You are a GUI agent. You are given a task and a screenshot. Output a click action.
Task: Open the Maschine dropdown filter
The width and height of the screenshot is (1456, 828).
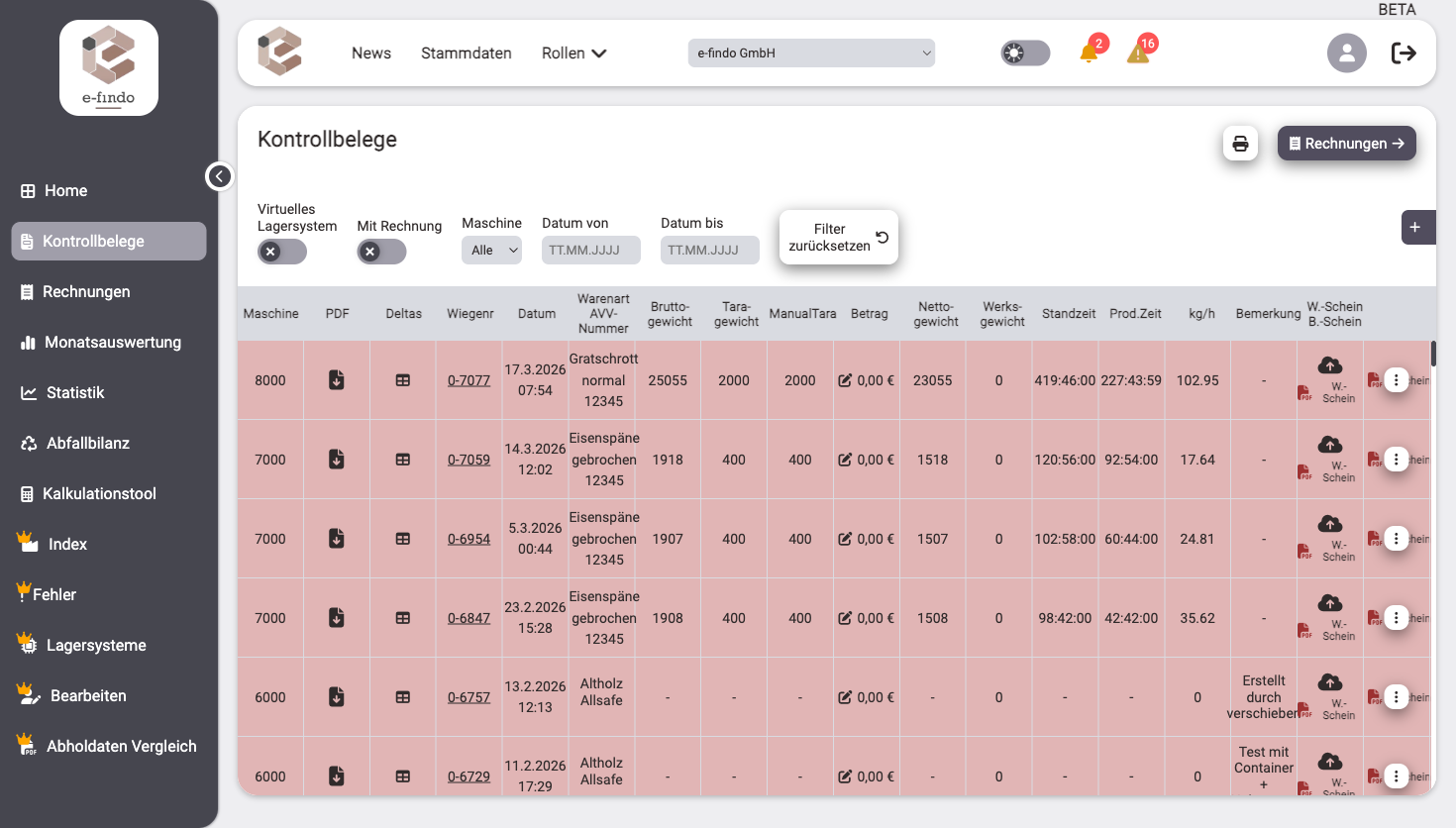[x=491, y=251]
